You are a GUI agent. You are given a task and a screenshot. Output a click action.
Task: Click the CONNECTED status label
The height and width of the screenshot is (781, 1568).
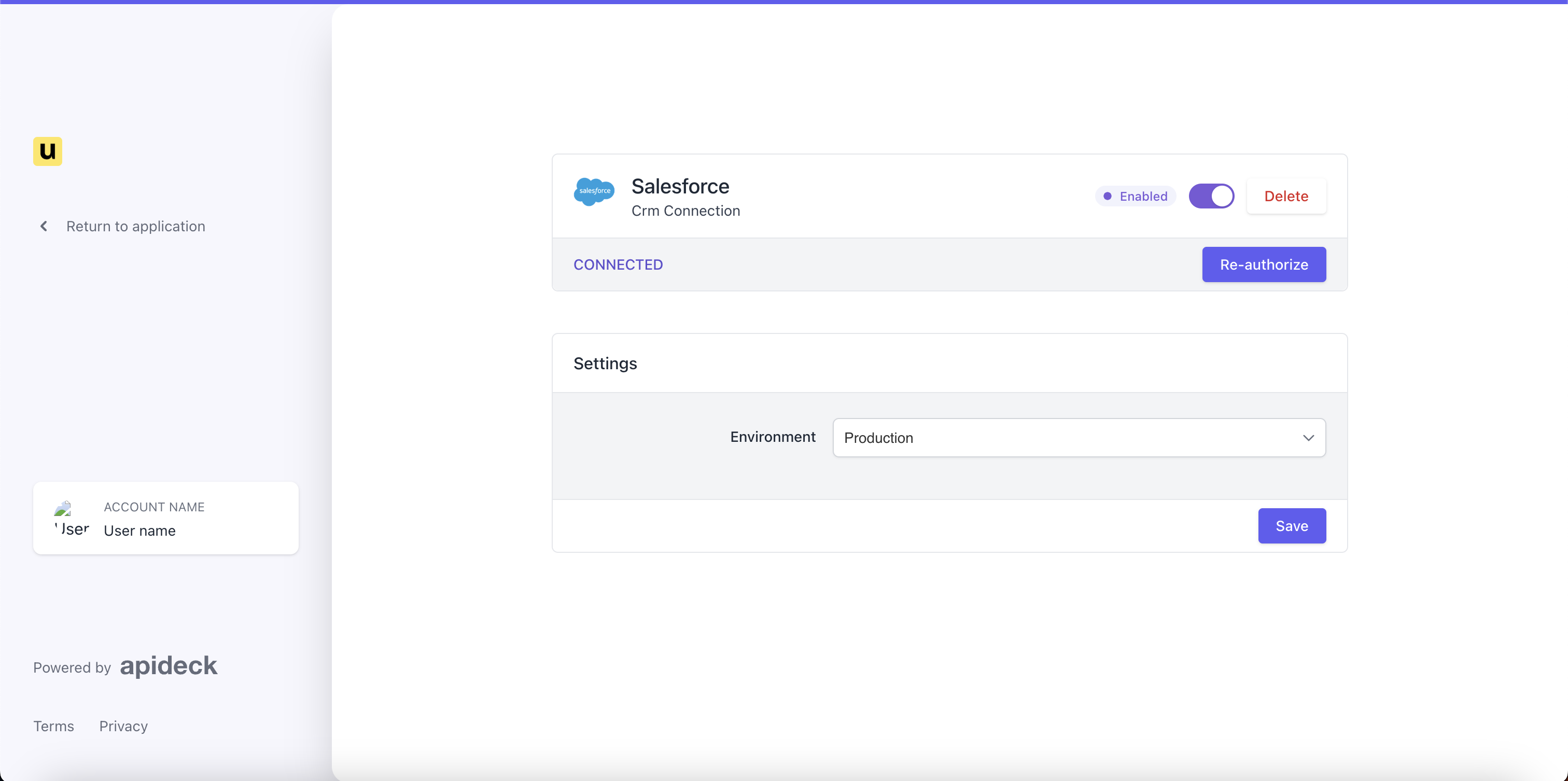pos(618,265)
